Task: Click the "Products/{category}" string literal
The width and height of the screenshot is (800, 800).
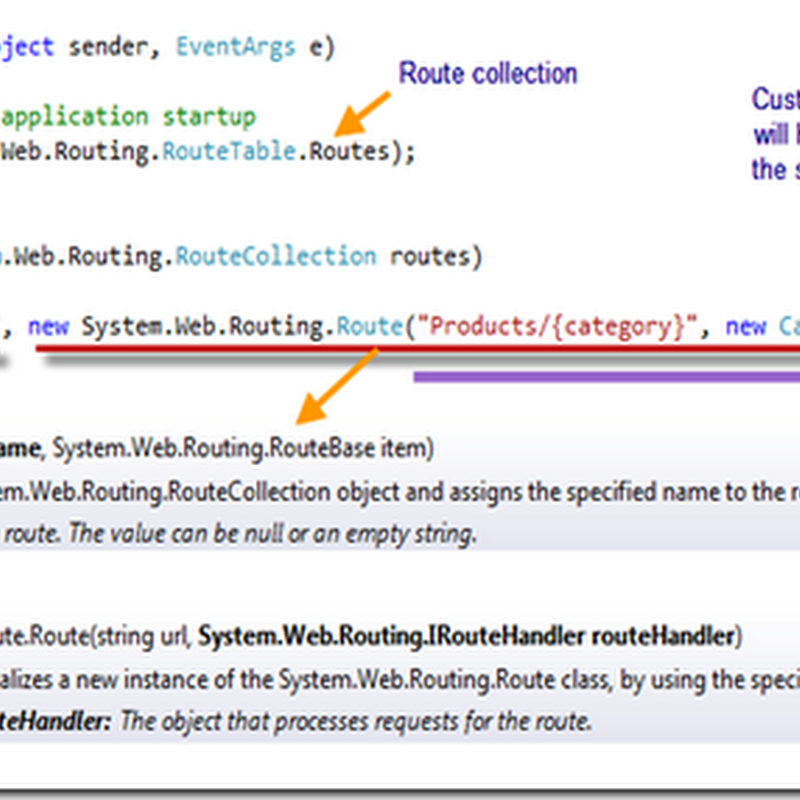Action: pos(558,327)
